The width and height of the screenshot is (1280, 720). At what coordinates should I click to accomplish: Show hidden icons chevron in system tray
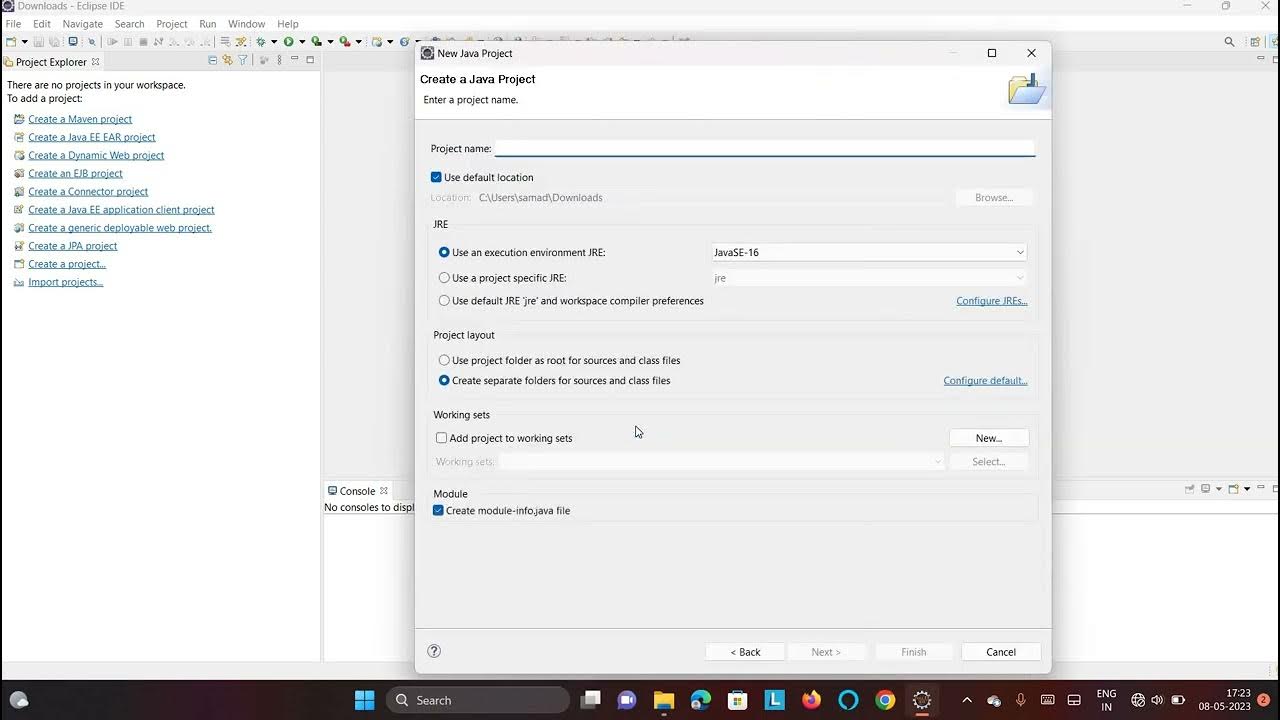click(966, 700)
